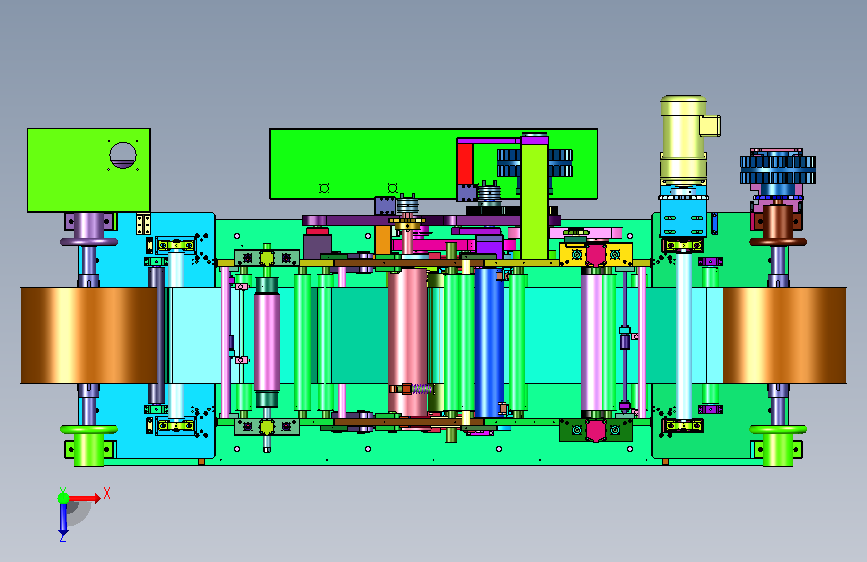Pick the yellow electric motor body
Image resolution: width=867 pixels, height=562 pixels.
[x=683, y=138]
